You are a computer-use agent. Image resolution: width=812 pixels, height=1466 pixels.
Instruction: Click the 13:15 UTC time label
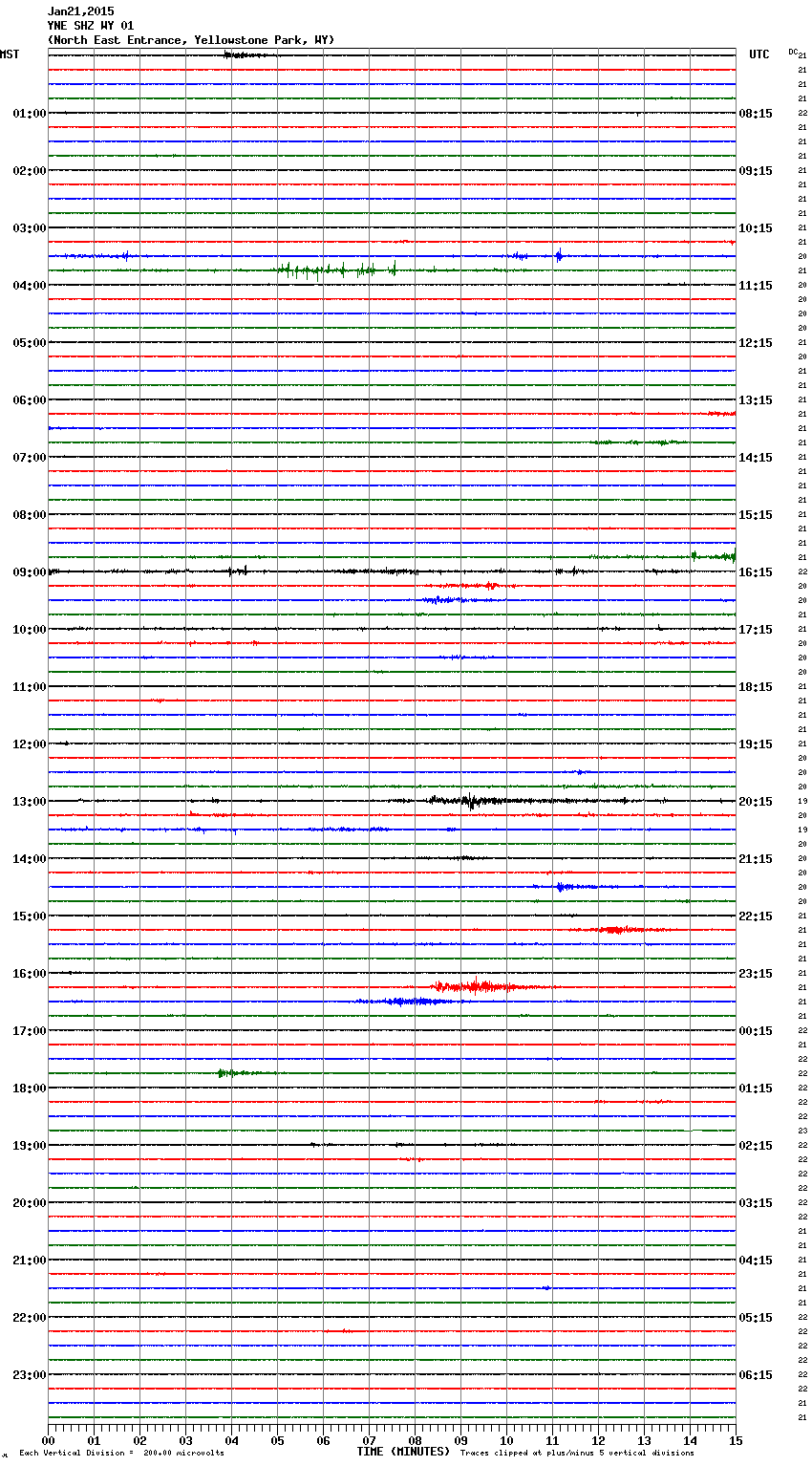point(756,400)
